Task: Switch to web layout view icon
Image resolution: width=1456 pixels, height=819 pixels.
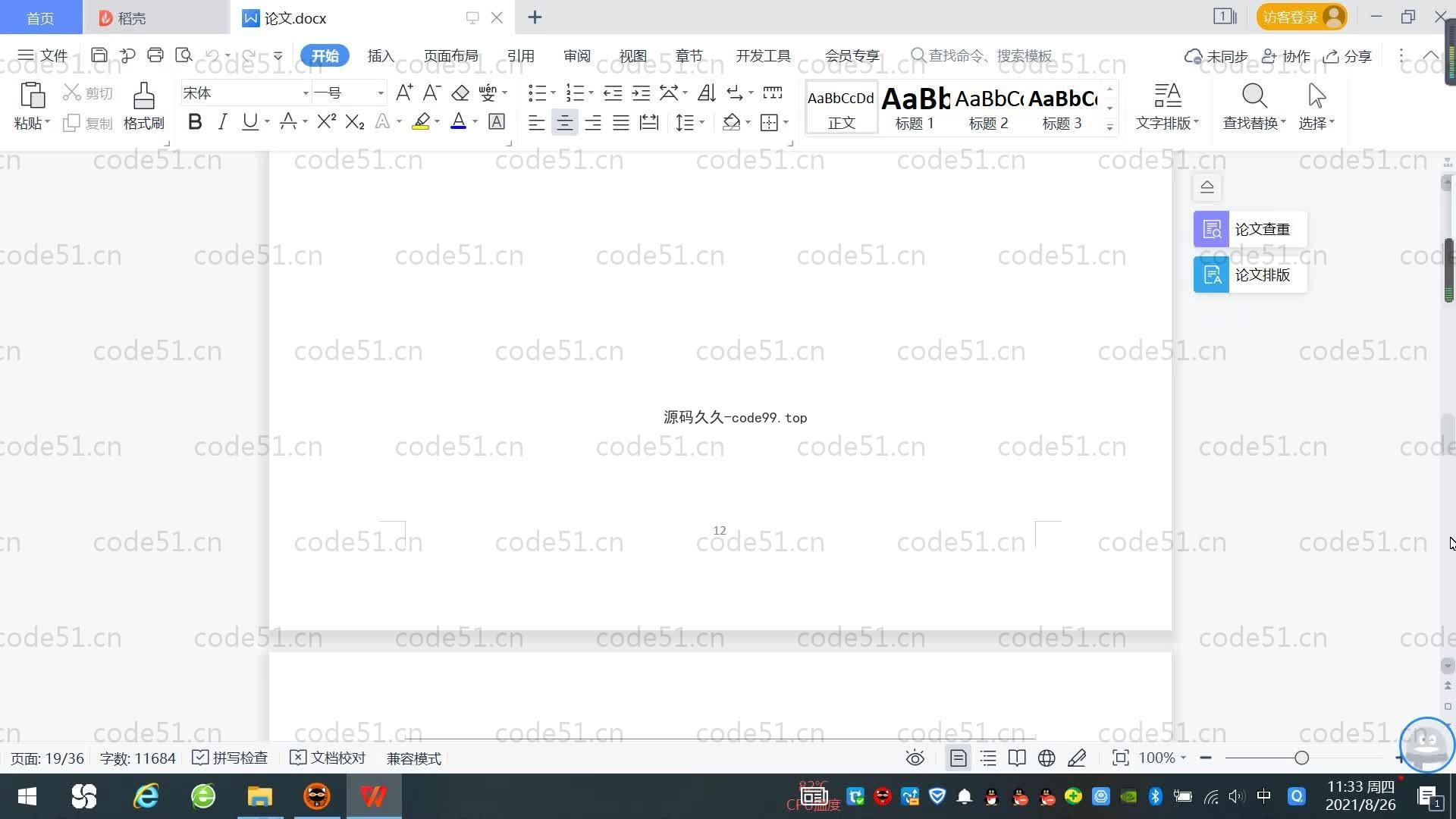Action: (x=1046, y=758)
